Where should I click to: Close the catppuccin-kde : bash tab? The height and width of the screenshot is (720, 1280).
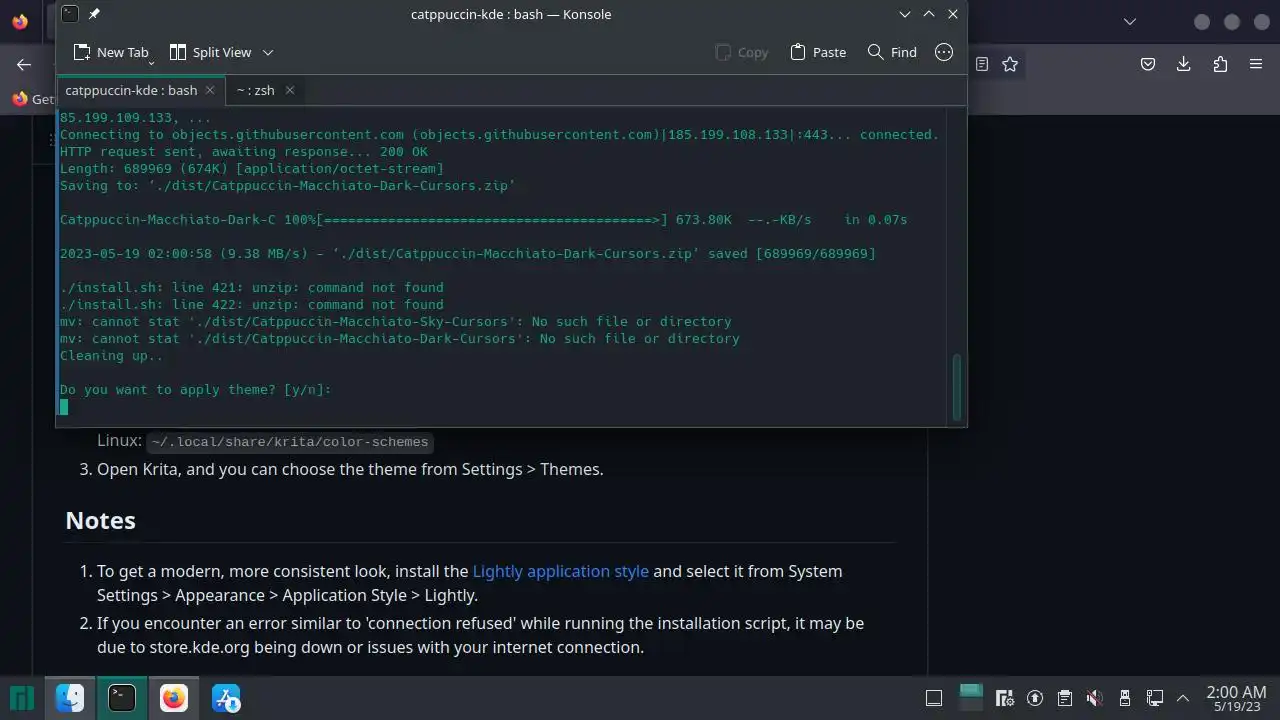(x=210, y=90)
